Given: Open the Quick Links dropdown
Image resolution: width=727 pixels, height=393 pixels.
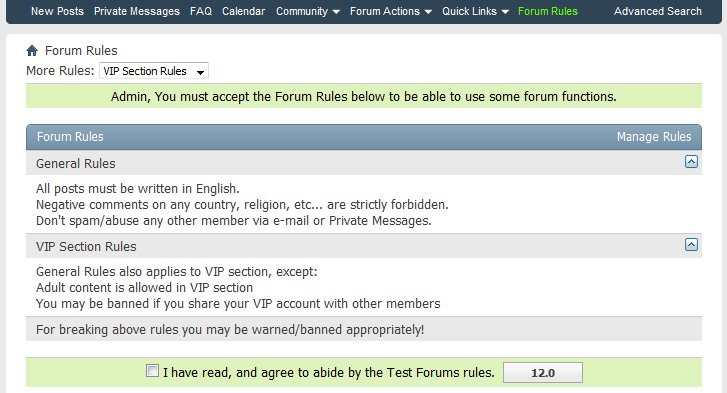Looking at the screenshot, I should pyautogui.click(x=475, y=11).
